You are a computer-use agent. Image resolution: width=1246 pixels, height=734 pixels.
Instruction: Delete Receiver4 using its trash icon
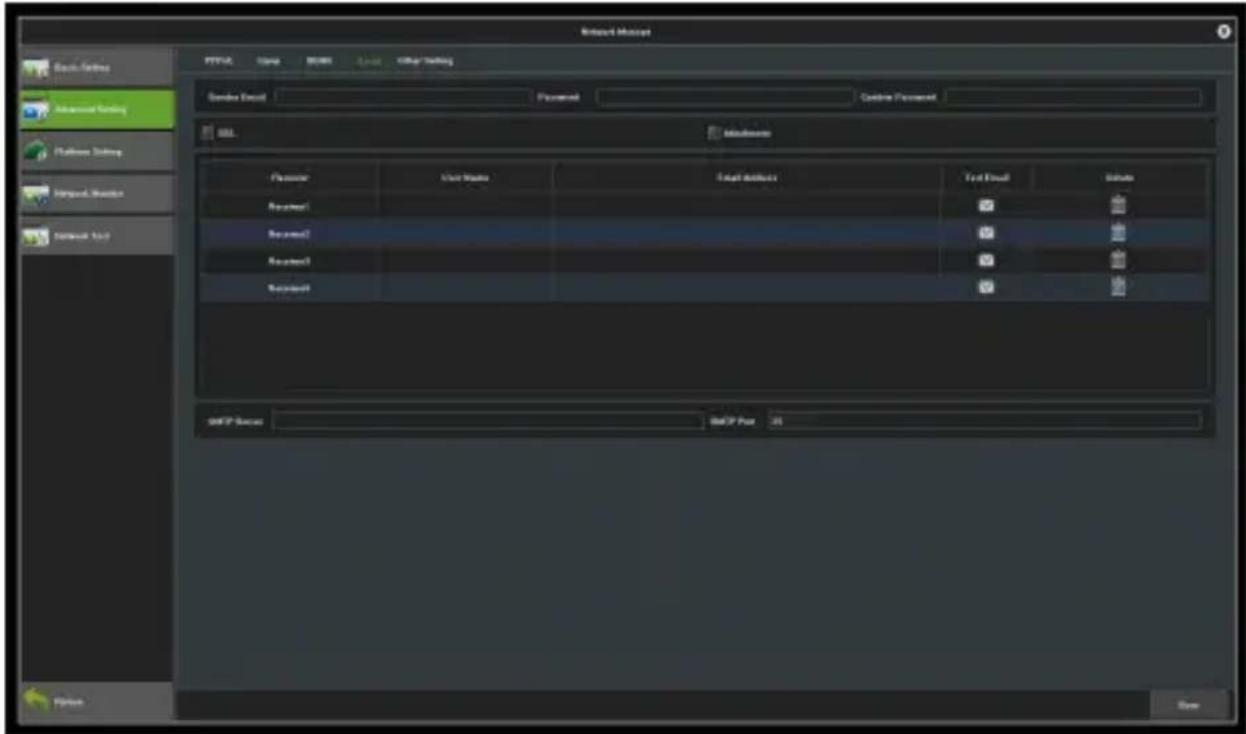tap(1118, 286)
